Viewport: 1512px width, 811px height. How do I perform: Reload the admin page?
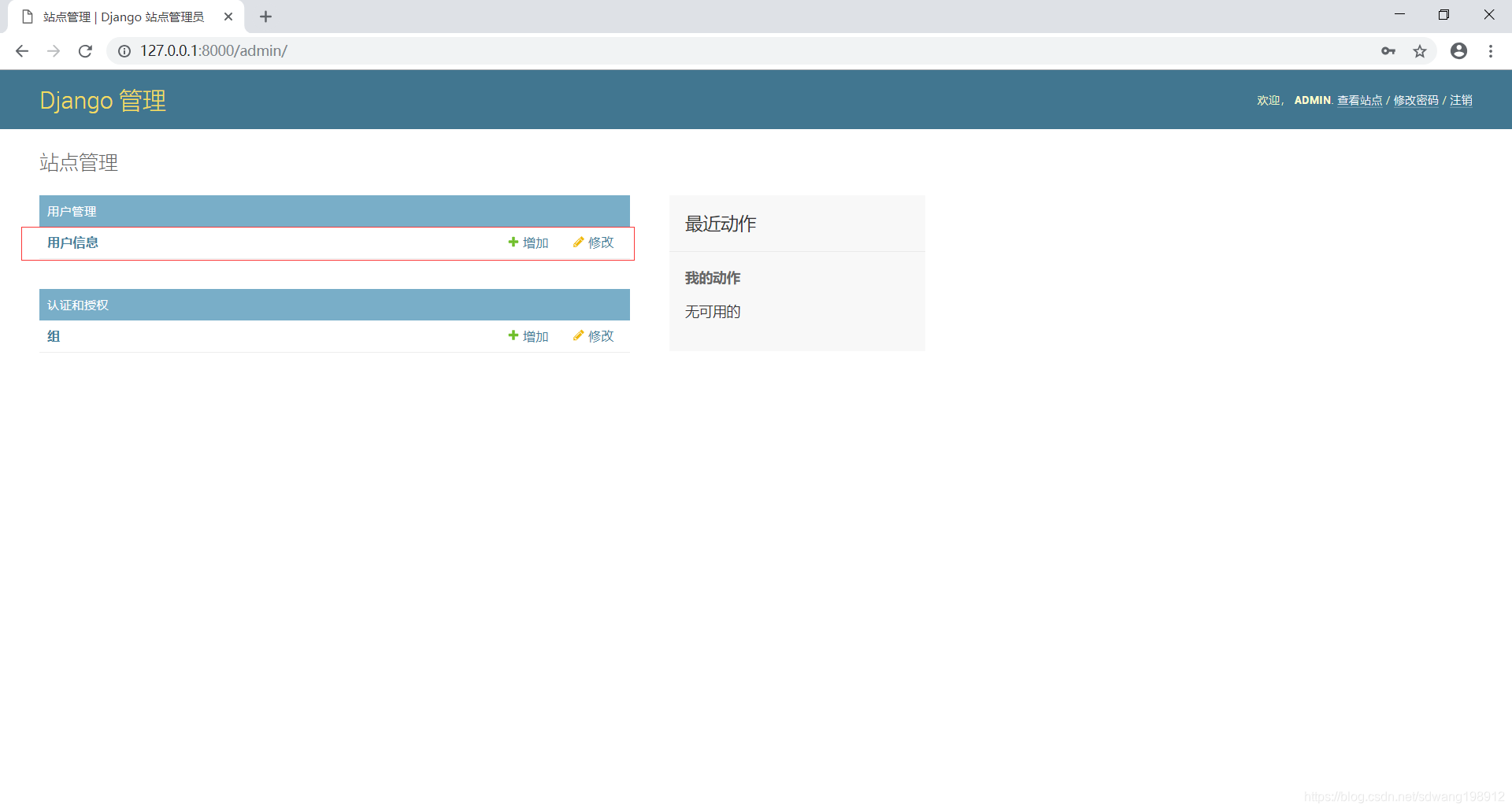tap(85, 51)
